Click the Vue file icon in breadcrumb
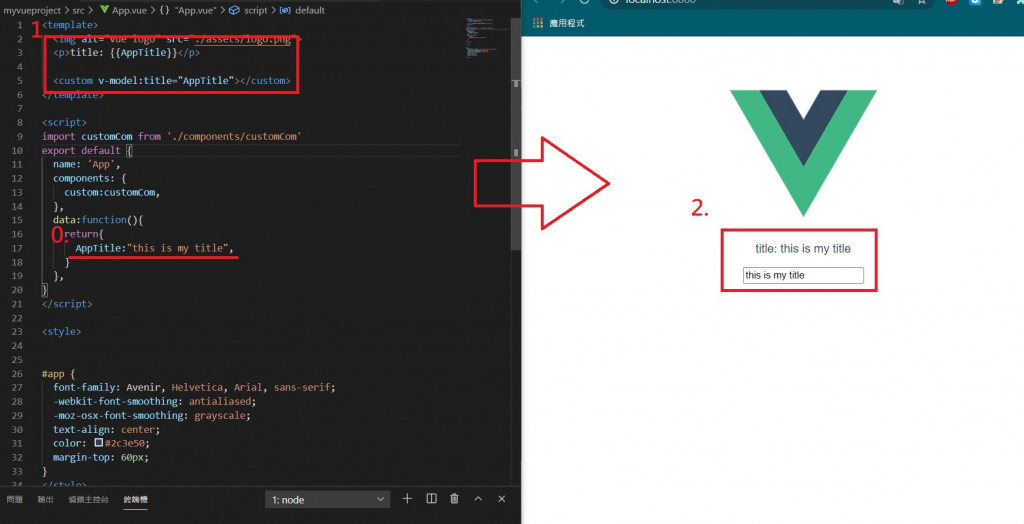 104,10
